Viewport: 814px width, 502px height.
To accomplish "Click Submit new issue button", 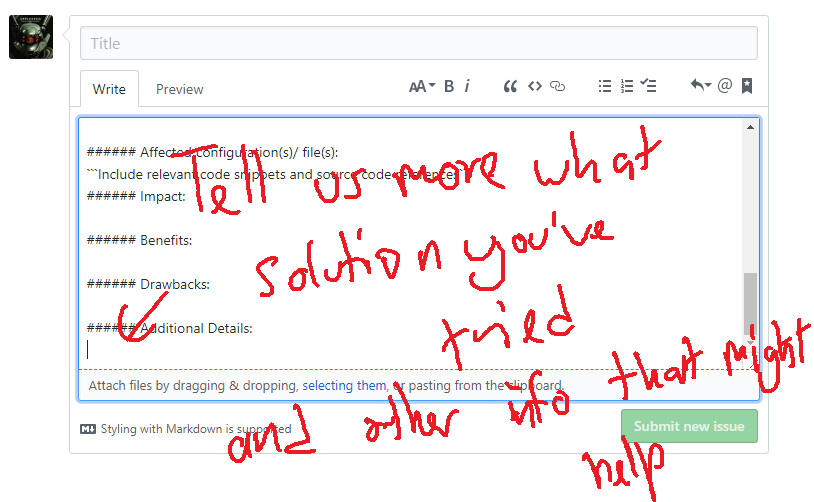I will pos(689,426).
